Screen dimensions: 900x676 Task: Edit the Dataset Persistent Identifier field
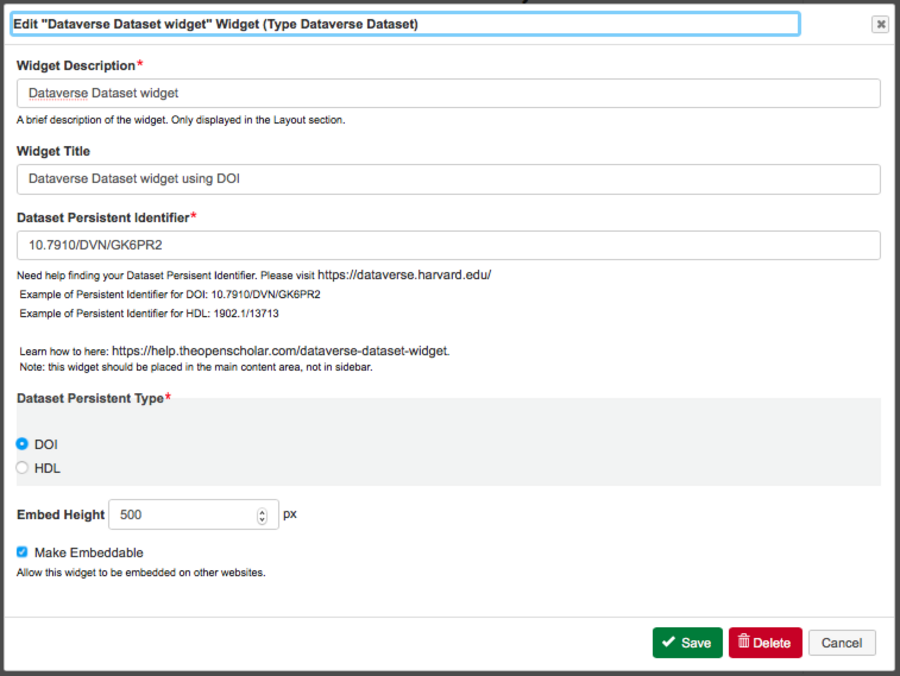448,245
